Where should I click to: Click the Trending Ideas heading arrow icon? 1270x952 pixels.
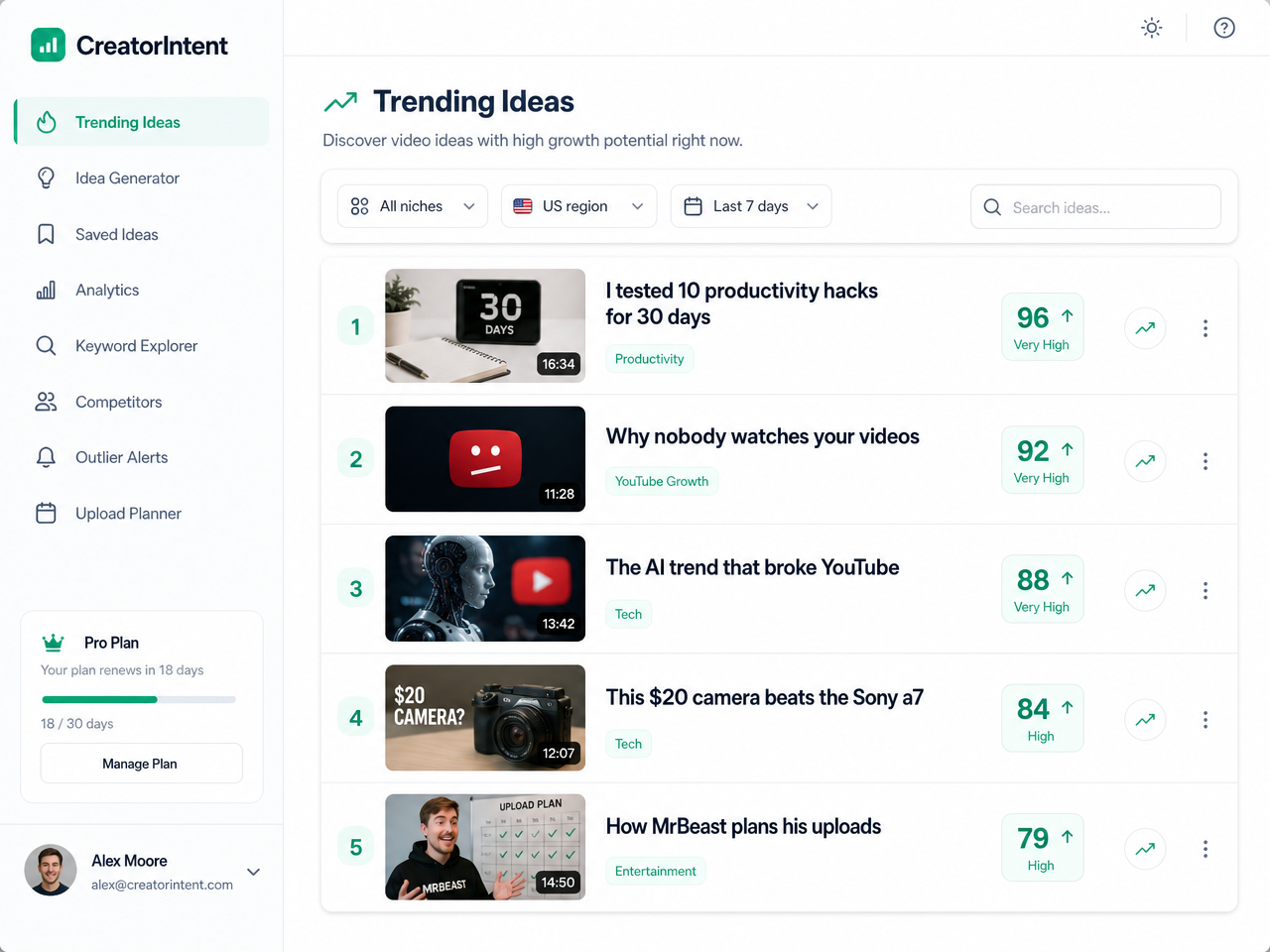(340, 101)
